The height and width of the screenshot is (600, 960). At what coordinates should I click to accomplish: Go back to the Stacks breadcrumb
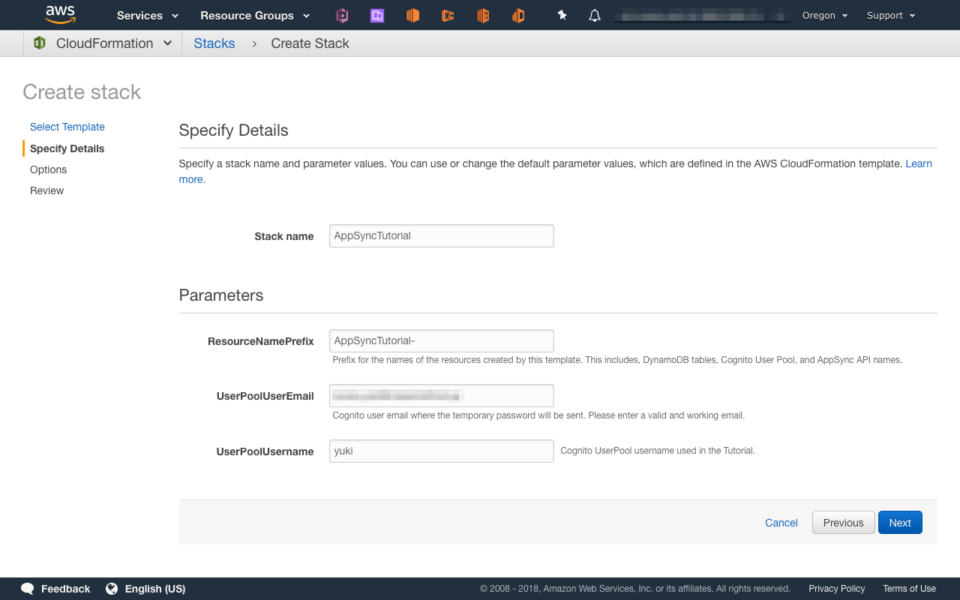213,43
